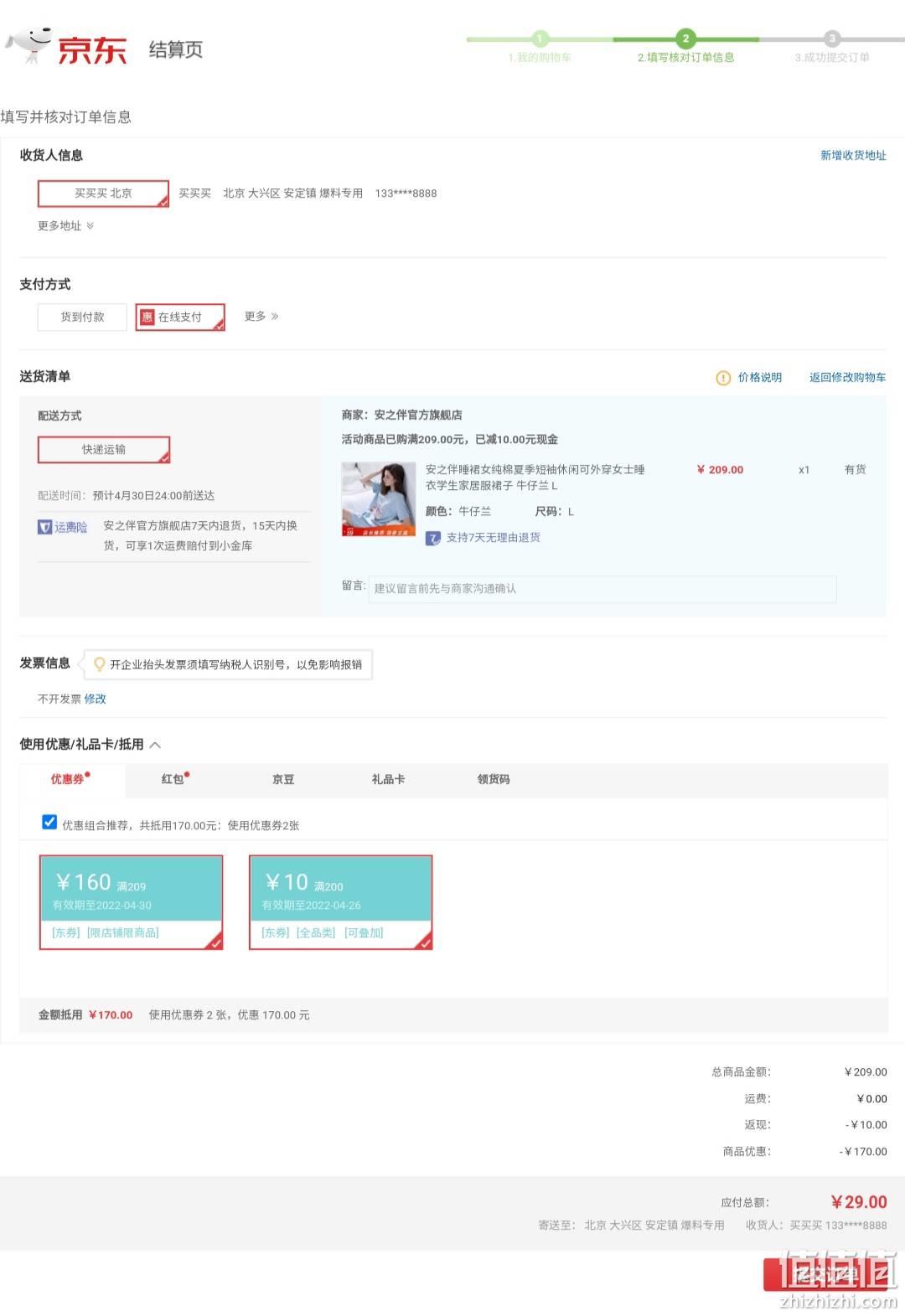Image resolution: width=905 pixels, height=1316 pixels.
Task: Click step 3 circle in progress bar
Action: pyautogui.click(x=831, y=39)
